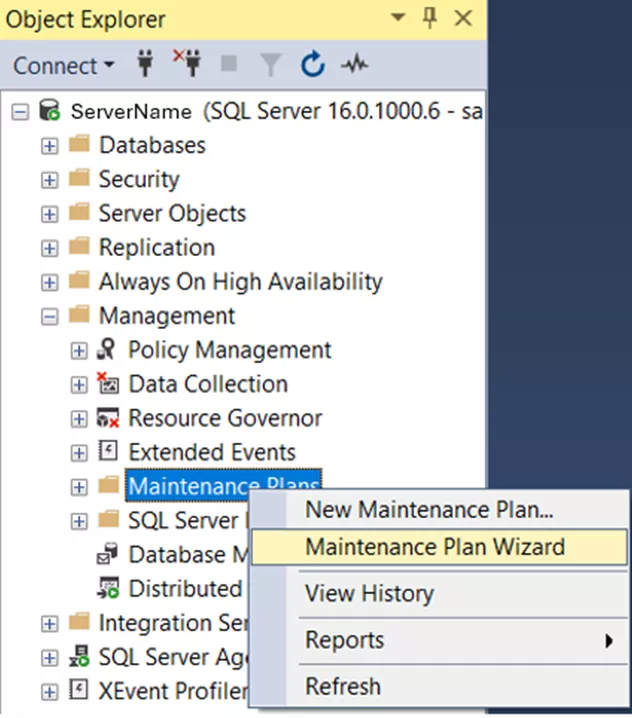Select the Management tree item
This screenshot has height=718, width=632.
(x=167, y=316)
